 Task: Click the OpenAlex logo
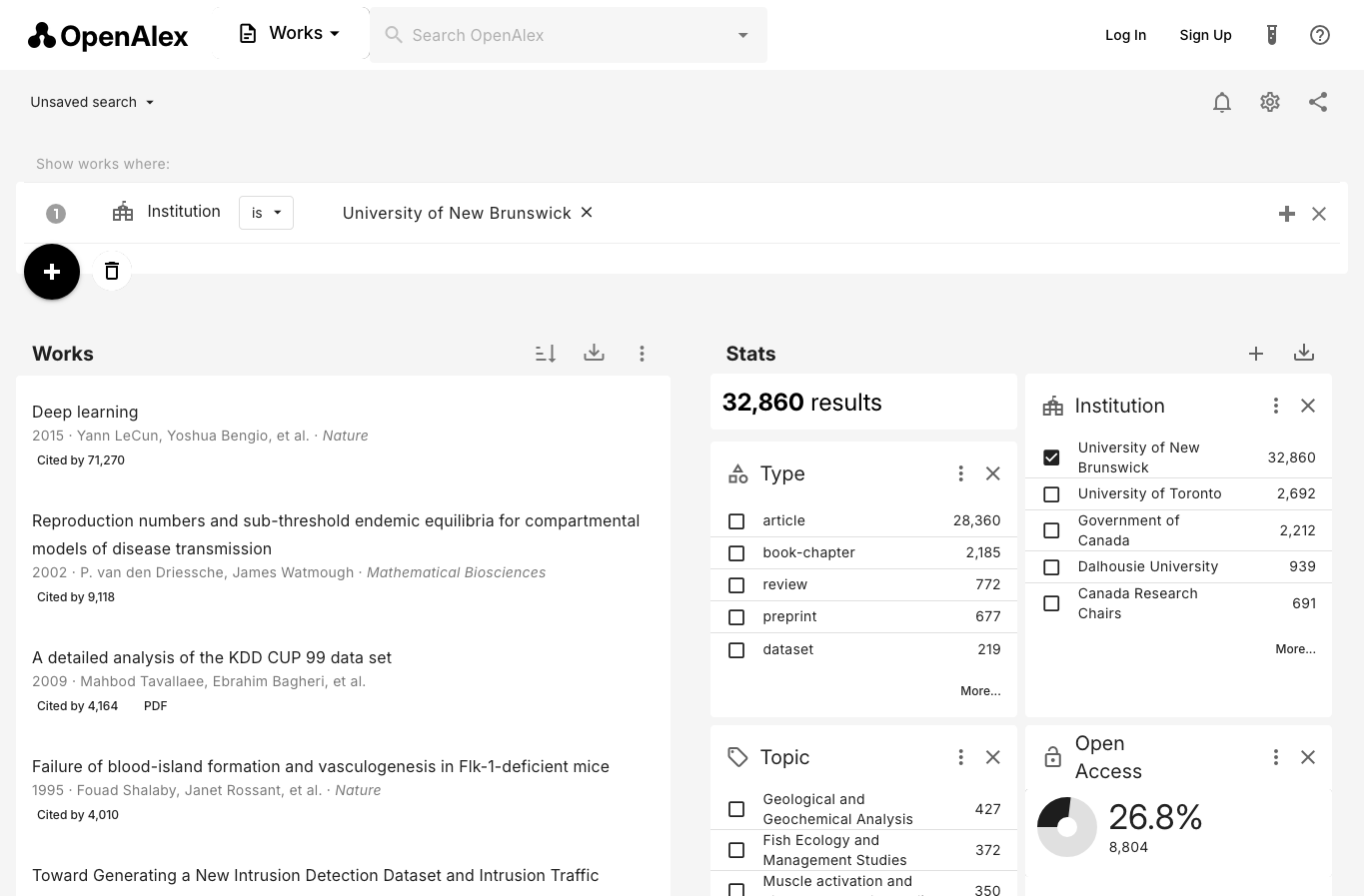coord(108,36)
